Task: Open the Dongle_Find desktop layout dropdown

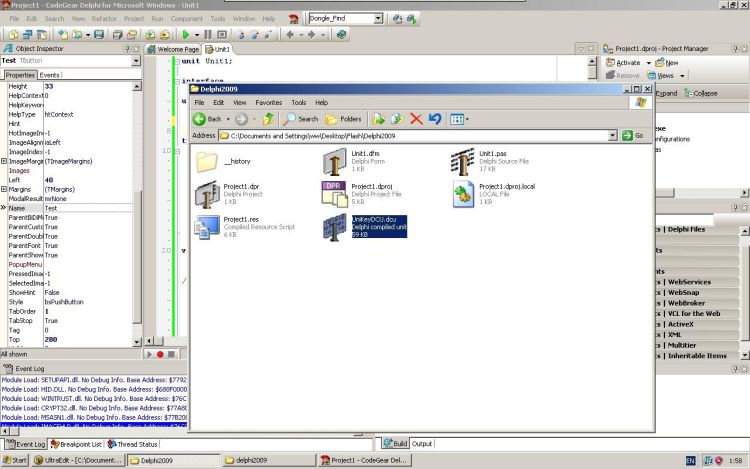Action: tap(378, 19)
